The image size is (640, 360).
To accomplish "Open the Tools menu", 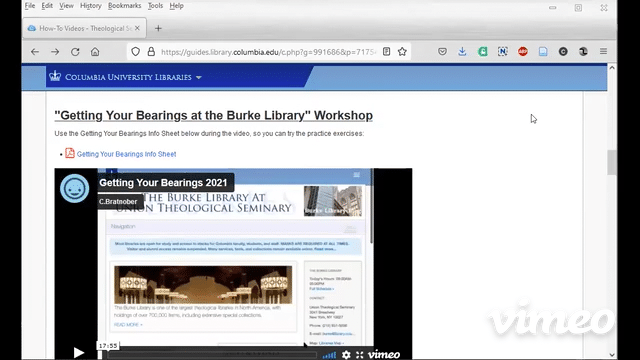I will pyautogui.click(x=155, y=6).
